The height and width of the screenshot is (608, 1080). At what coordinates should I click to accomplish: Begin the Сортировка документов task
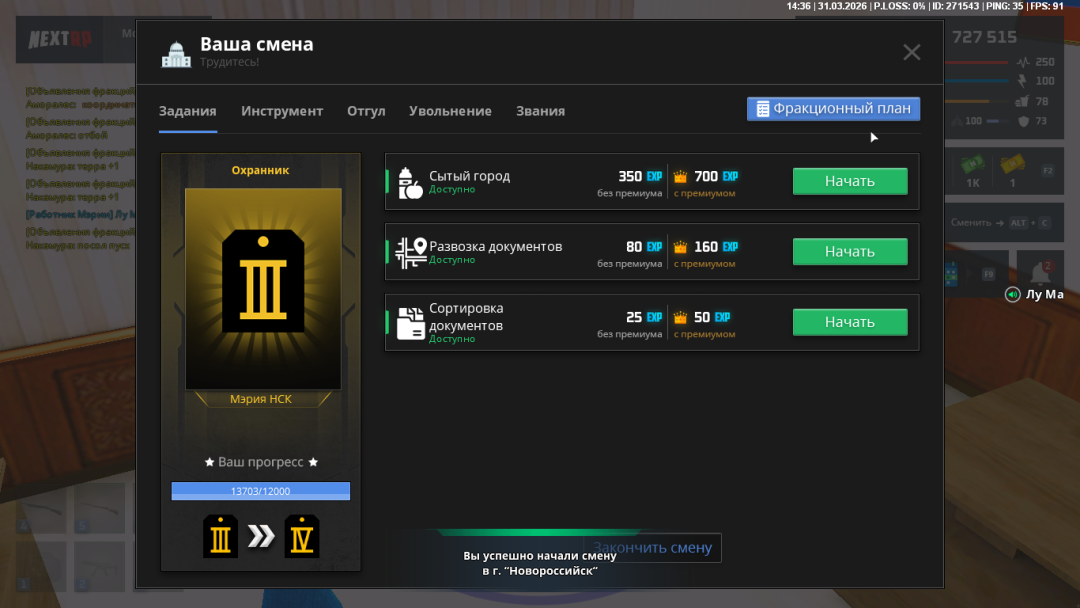point(849,322)
